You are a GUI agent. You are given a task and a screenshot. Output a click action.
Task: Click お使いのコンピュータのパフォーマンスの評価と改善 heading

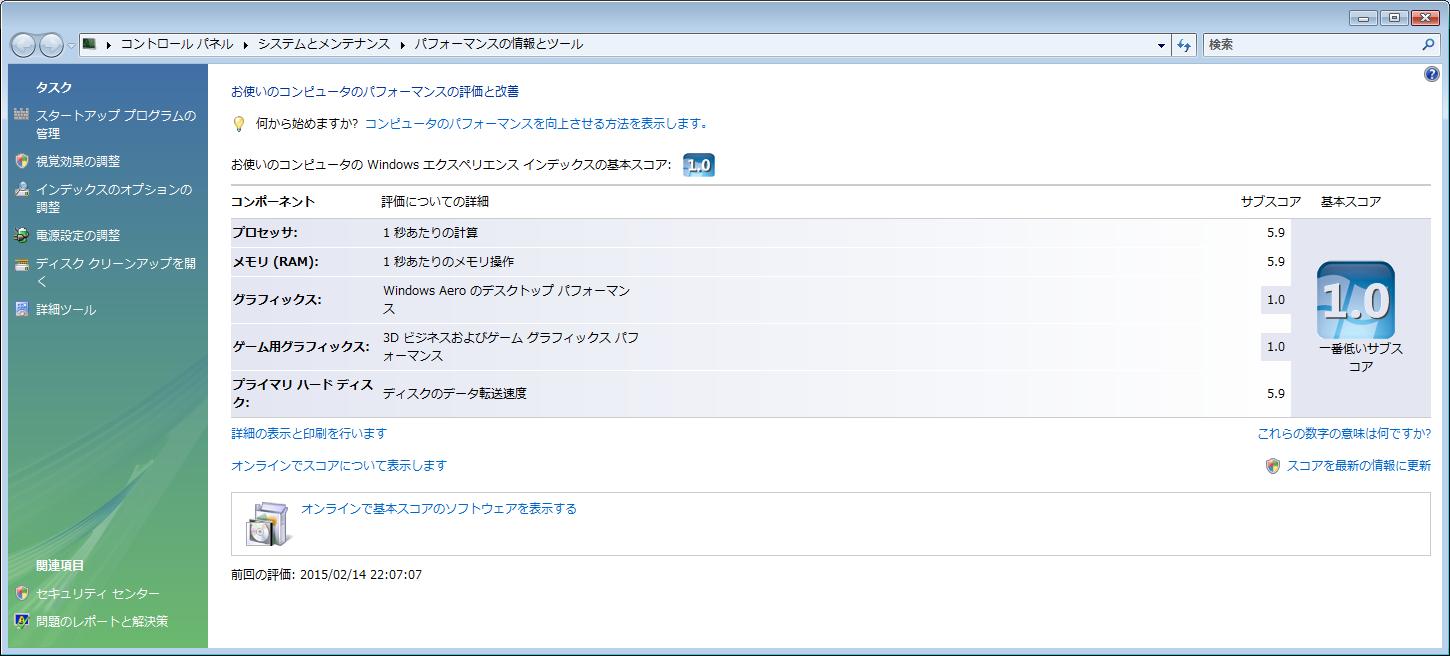375,91
